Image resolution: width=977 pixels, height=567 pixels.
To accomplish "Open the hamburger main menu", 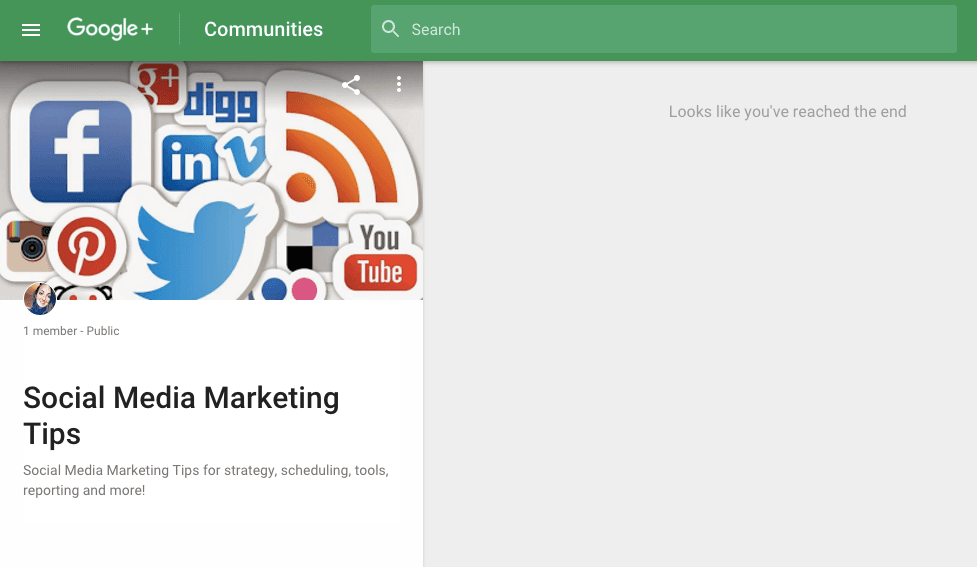I will [31, 30].
